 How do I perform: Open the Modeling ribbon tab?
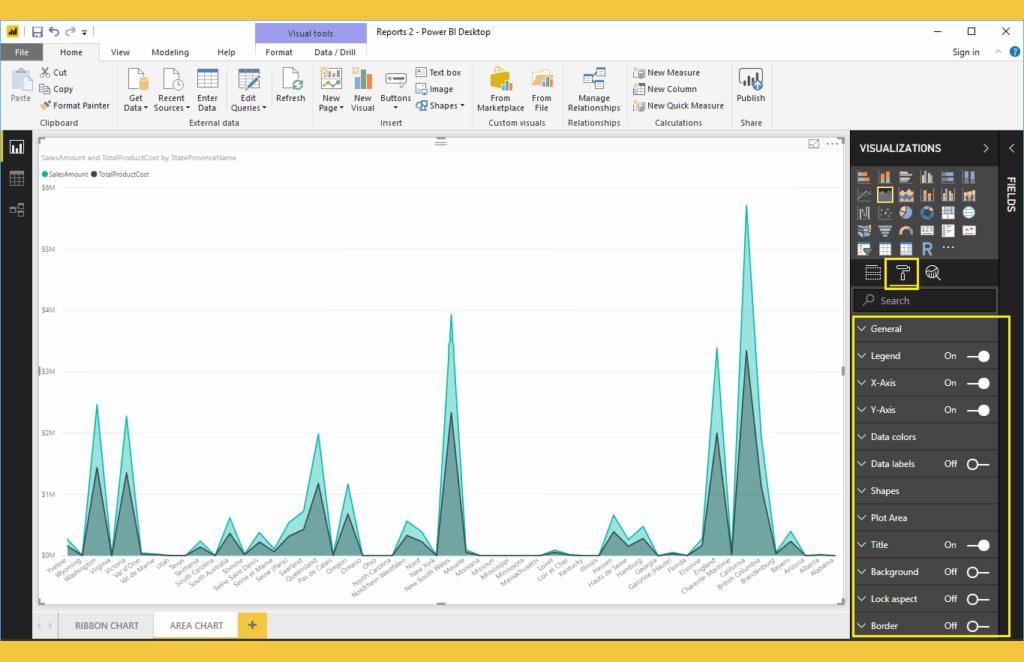pyautogui.click(x=170, y=52)
